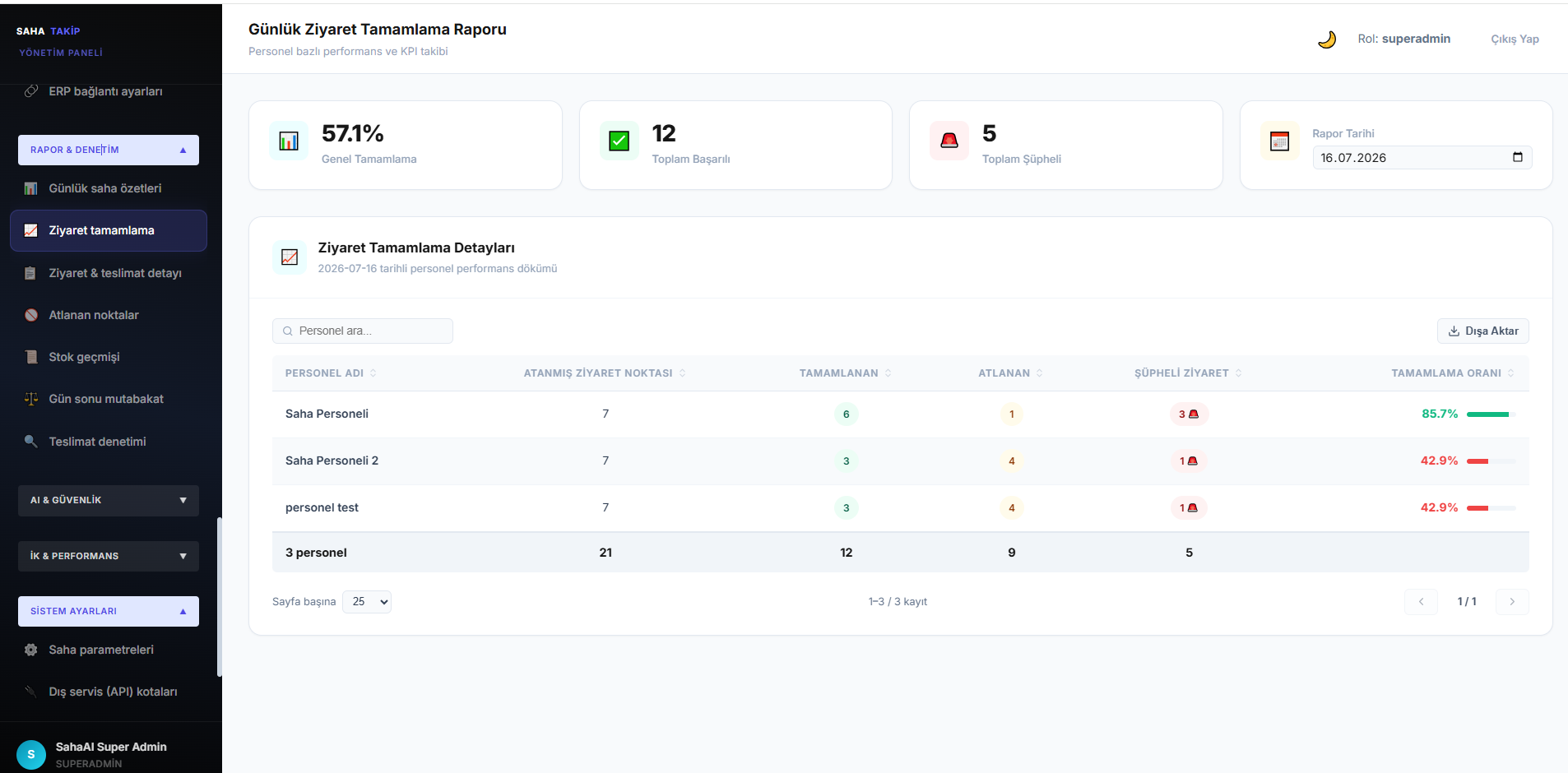Click Atlanan noktalar prohibited icon
Image resolution: width=1568 pixels, height=773 pixels.
coord(31,315)
